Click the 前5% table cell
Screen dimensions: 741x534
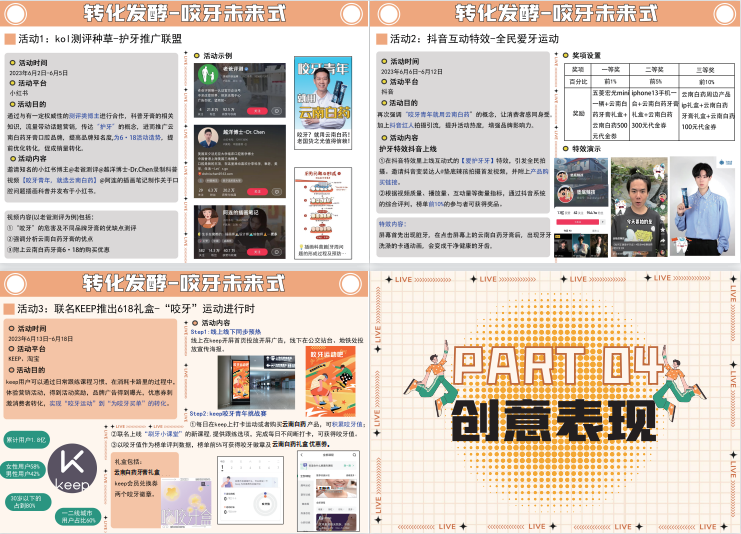tap(655, 81)
